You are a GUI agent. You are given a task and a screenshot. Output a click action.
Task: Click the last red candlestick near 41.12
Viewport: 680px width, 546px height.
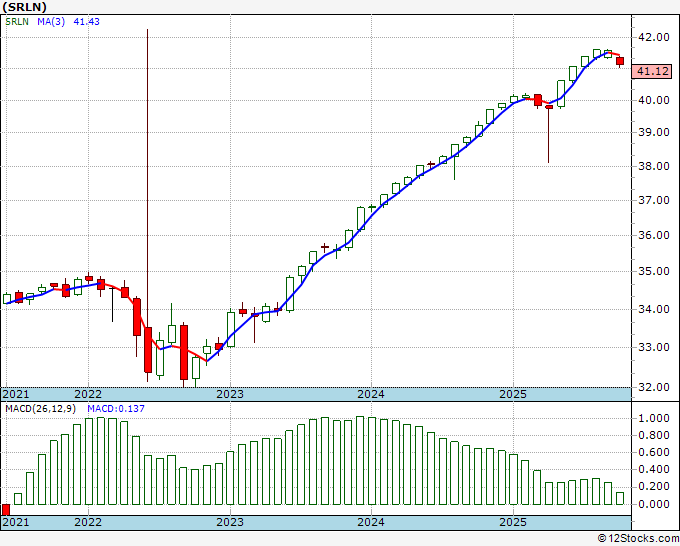point(620,61)
